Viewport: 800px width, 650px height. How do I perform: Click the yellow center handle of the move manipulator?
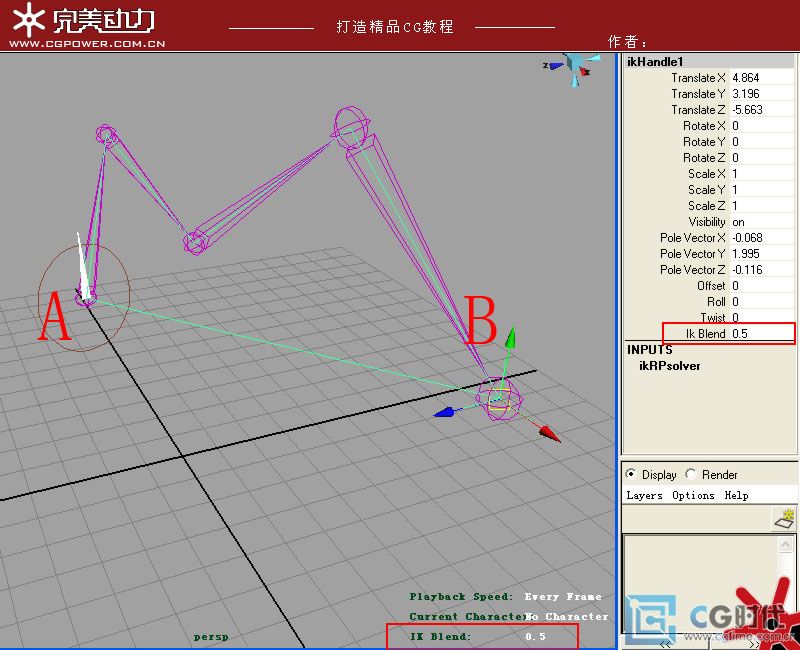[499, 398]
